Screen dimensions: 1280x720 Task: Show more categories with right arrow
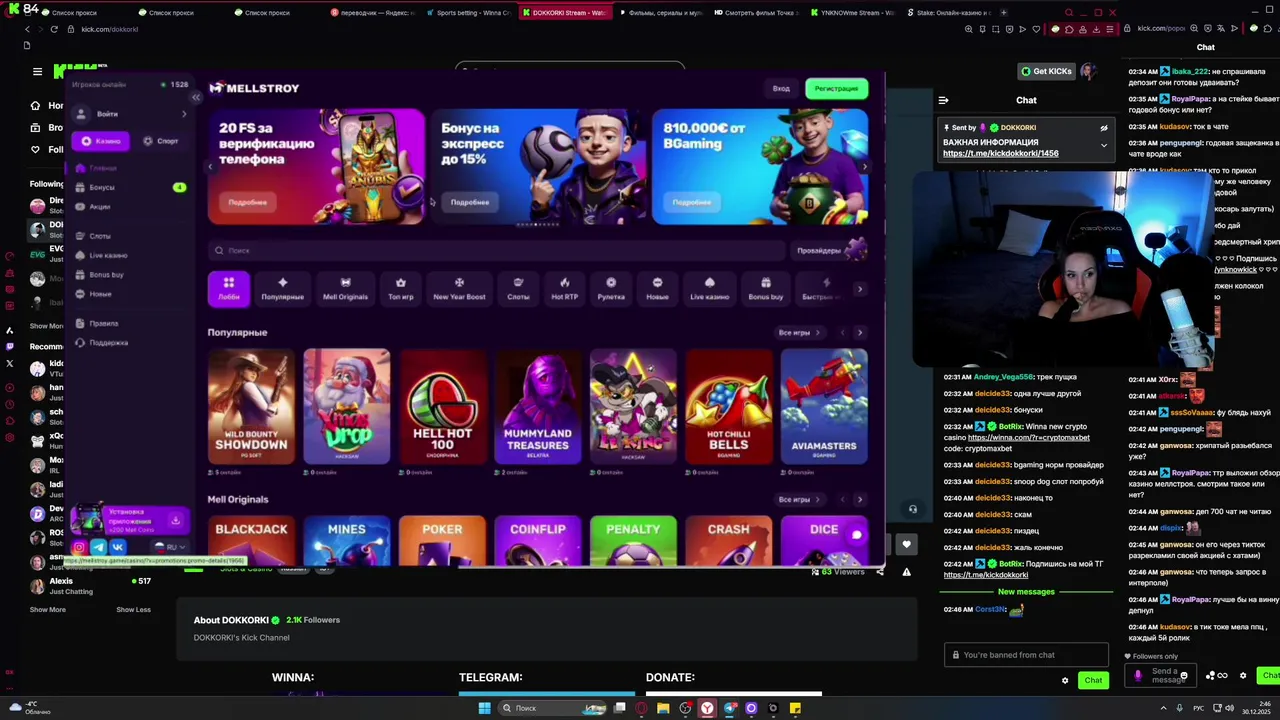click(x=860, y=289)
